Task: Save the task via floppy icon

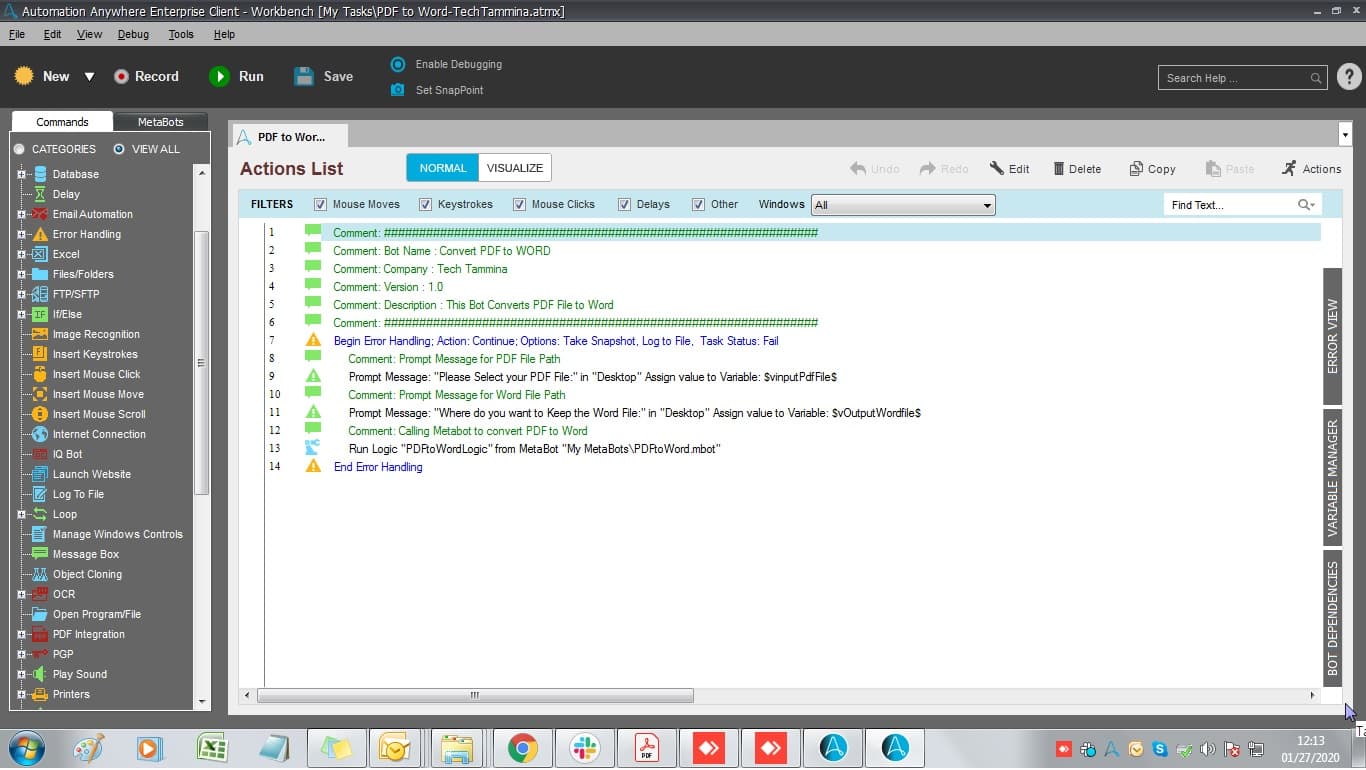Action: click(304, 76)
